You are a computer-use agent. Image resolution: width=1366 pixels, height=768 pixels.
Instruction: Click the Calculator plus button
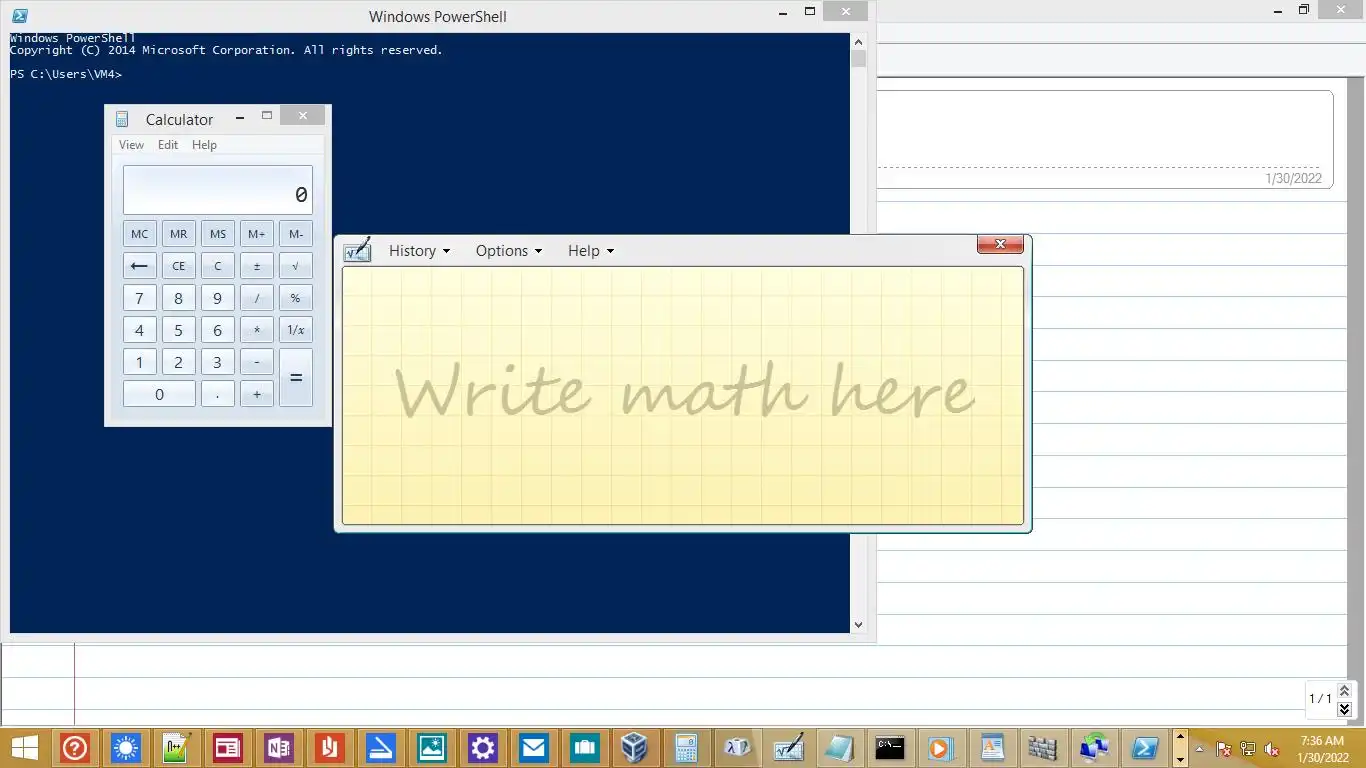coord(256,394)
